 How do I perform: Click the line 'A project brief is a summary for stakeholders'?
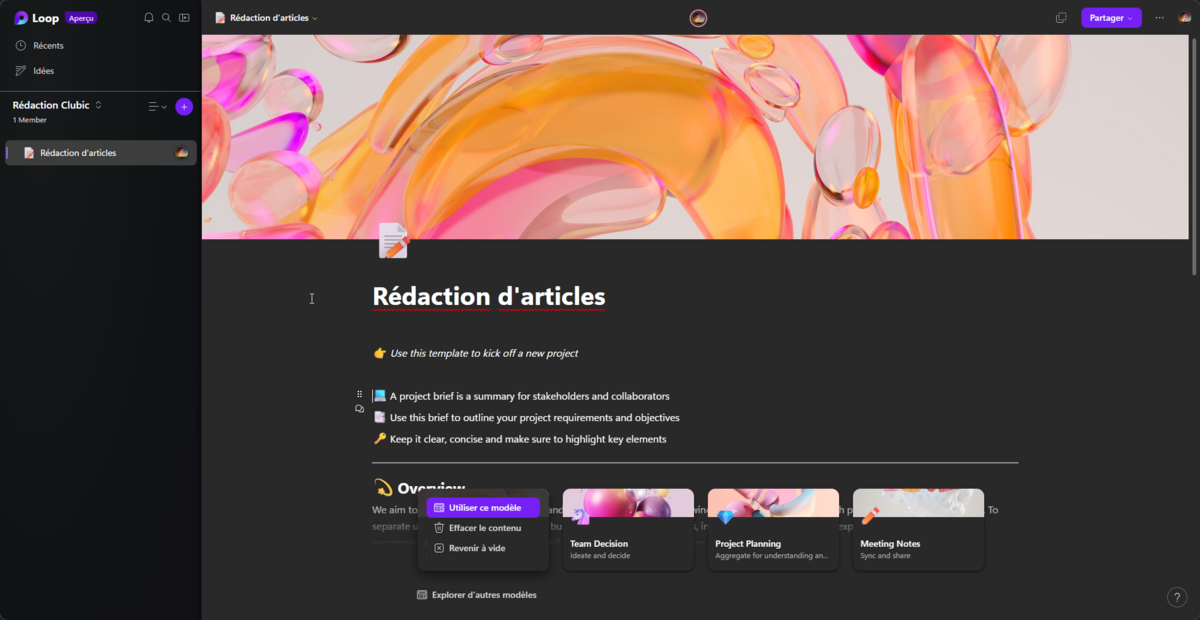530,396
